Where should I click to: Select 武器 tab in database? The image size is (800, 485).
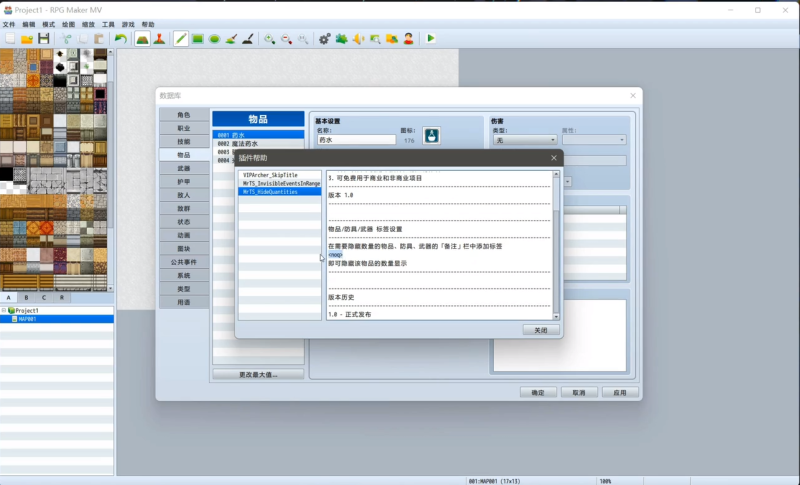click(184, 168)
